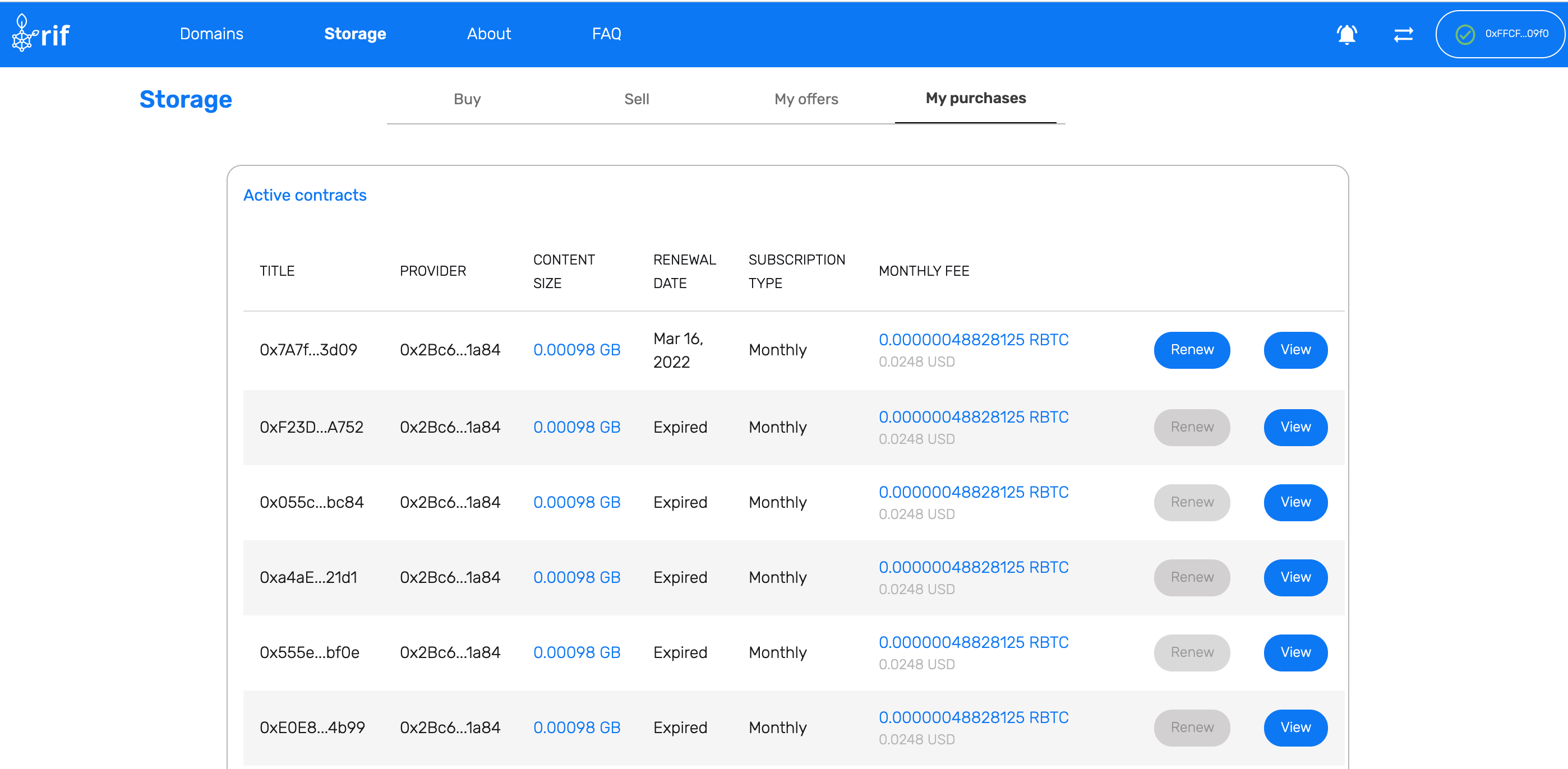
Task: Click title 0x555e...bf0e
Action: click(309, 653)
